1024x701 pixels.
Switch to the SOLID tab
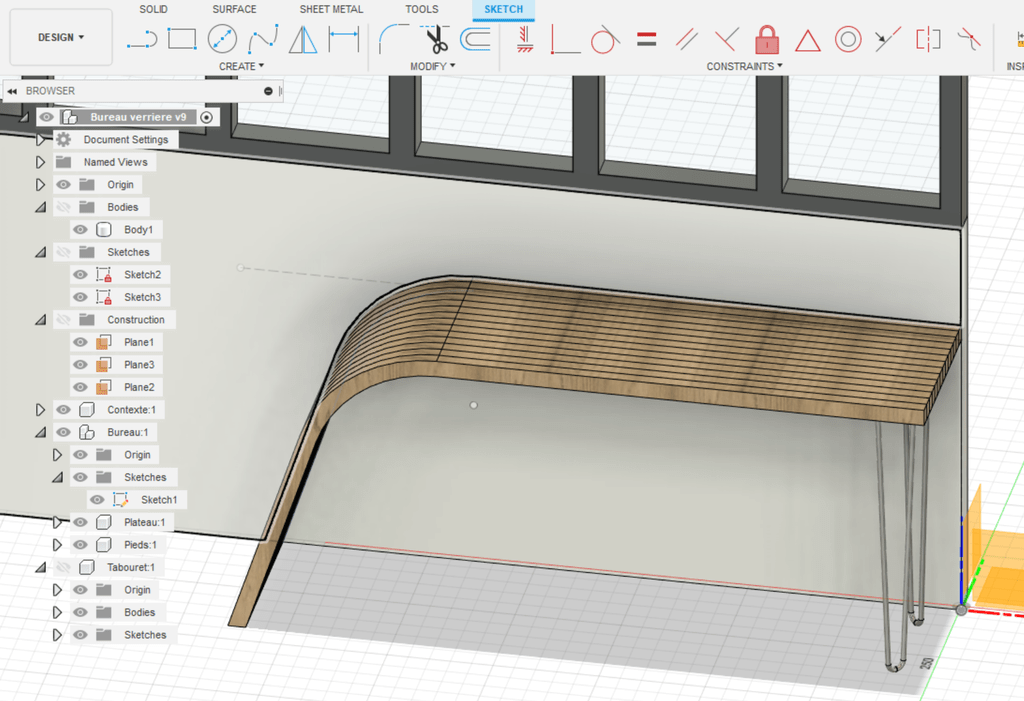(153, 9)
